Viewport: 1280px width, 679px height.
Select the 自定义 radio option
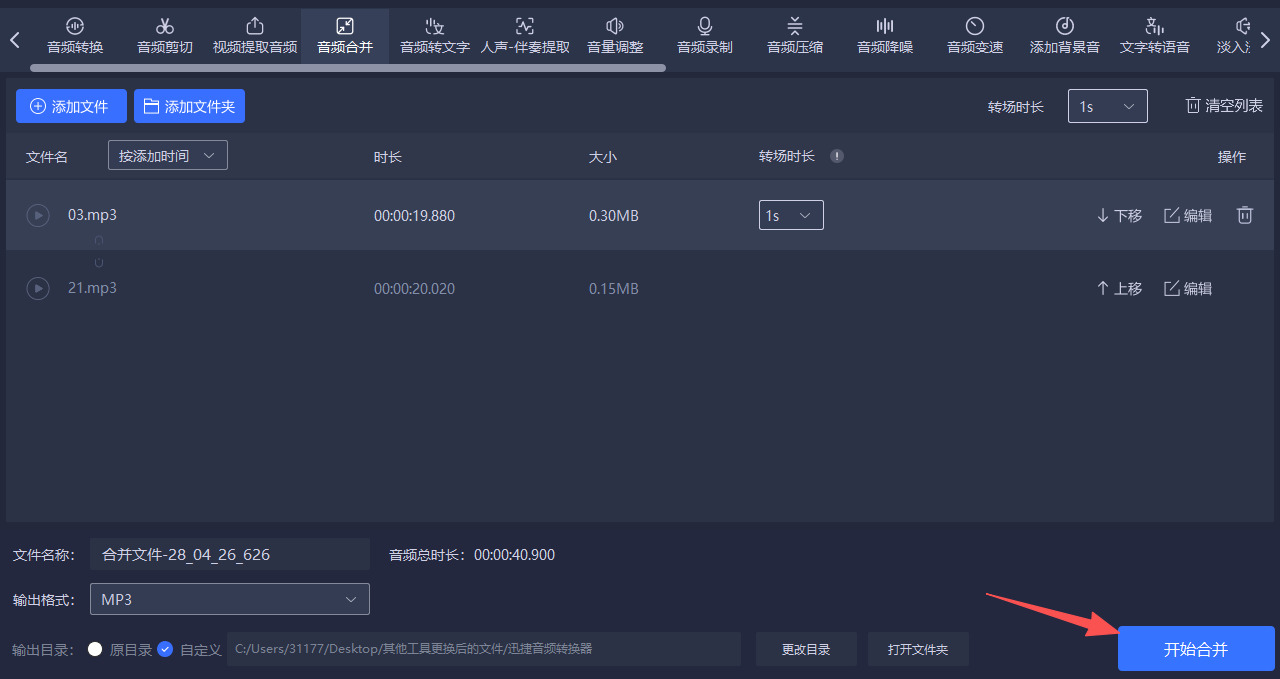pyautogui.click(x=166, y=649)
